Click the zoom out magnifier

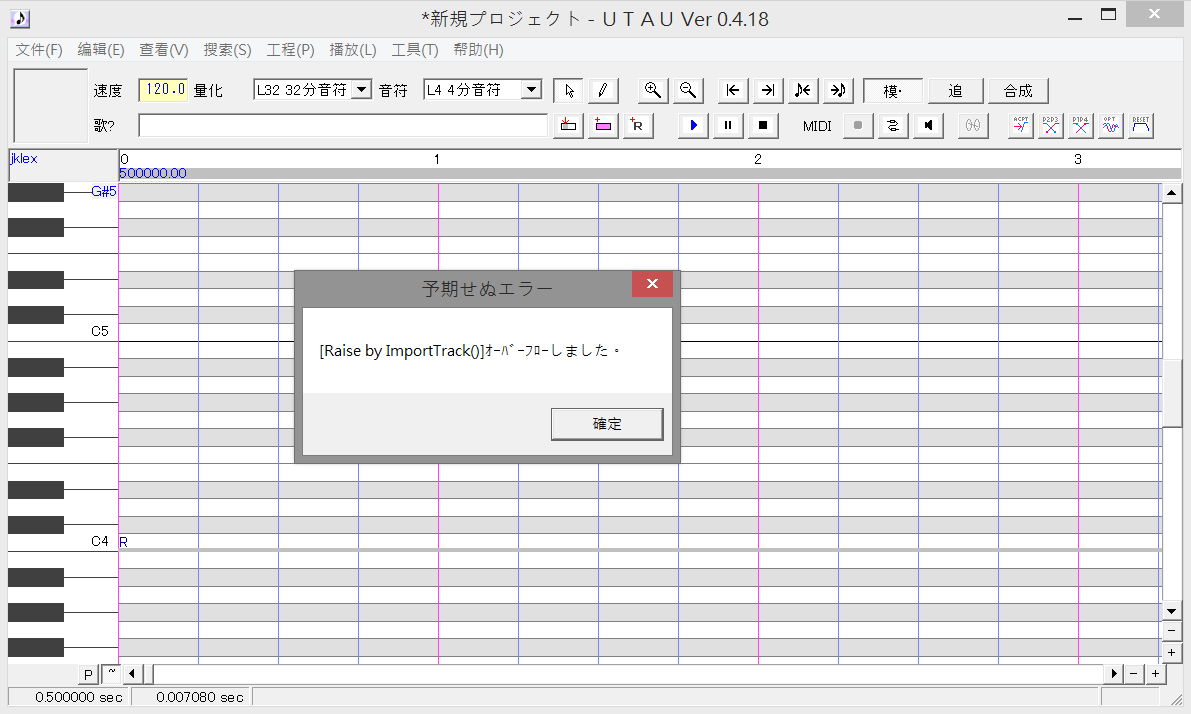pos(688,90)
